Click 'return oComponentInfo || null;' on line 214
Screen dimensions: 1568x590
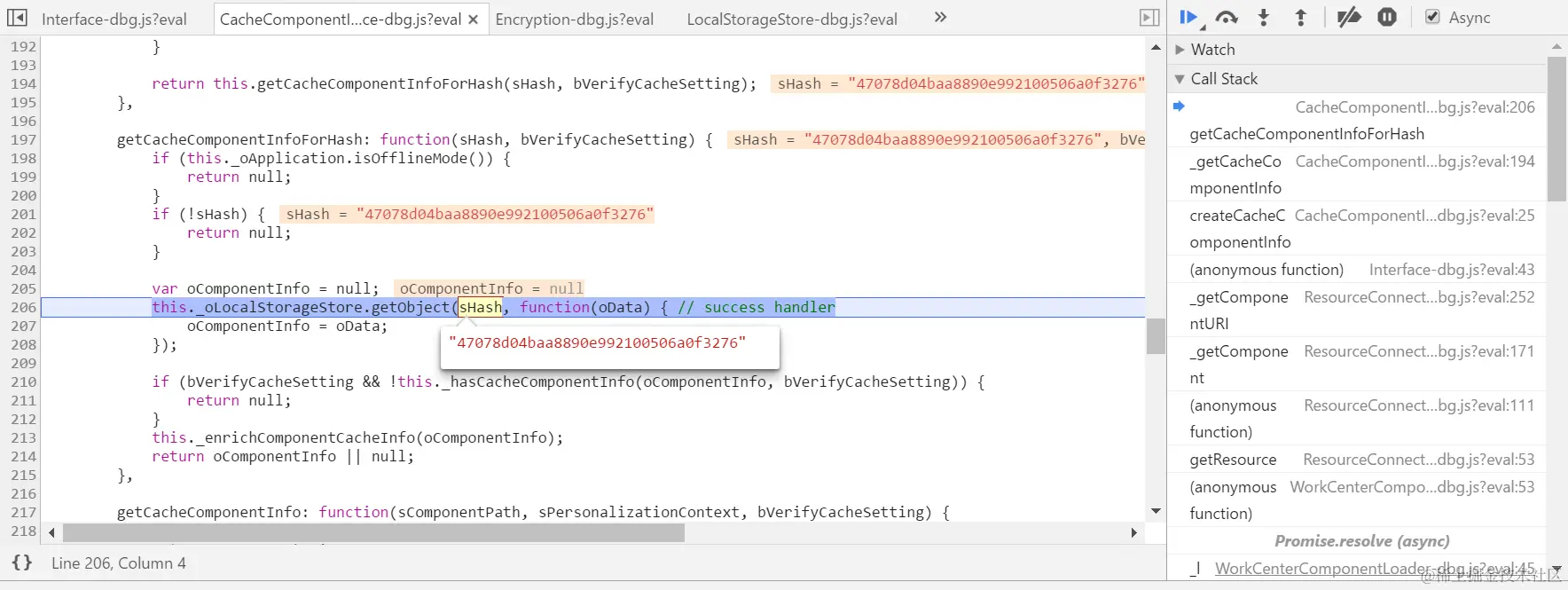[x=283, y=456]
